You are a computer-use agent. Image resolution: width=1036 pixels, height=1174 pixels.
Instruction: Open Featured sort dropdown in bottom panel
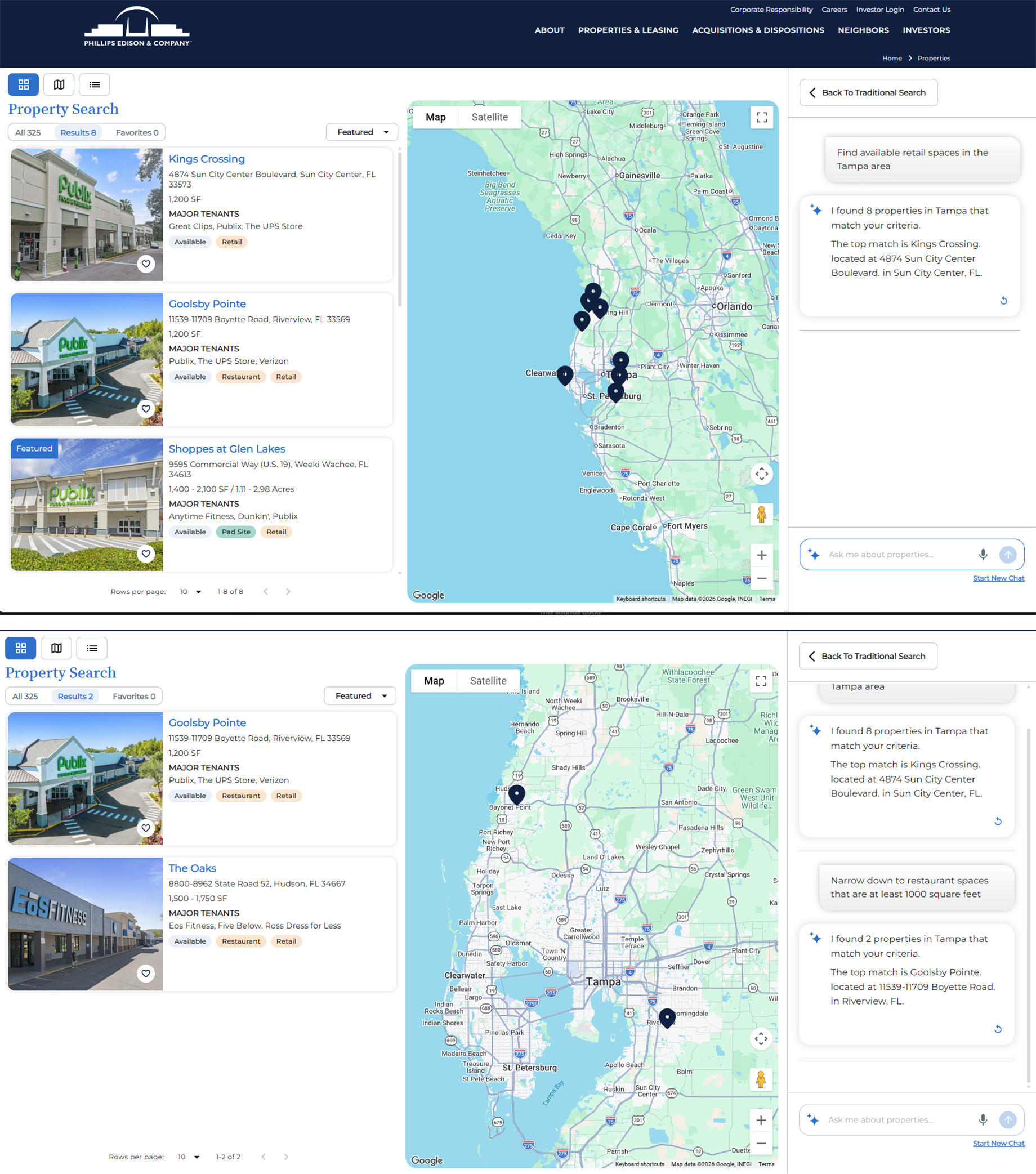pos(360,695)
